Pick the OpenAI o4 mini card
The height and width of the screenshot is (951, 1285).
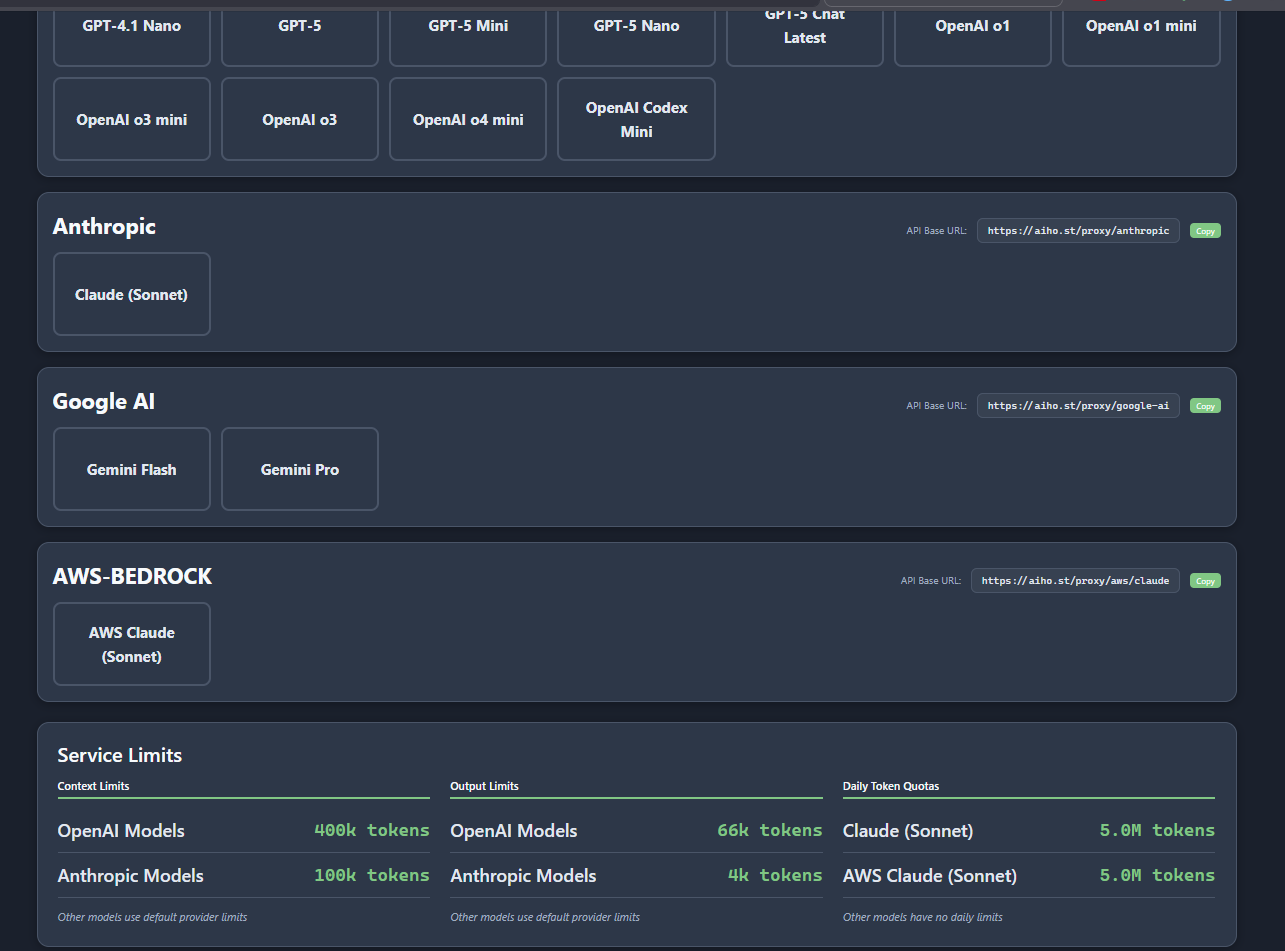point(468,119)
